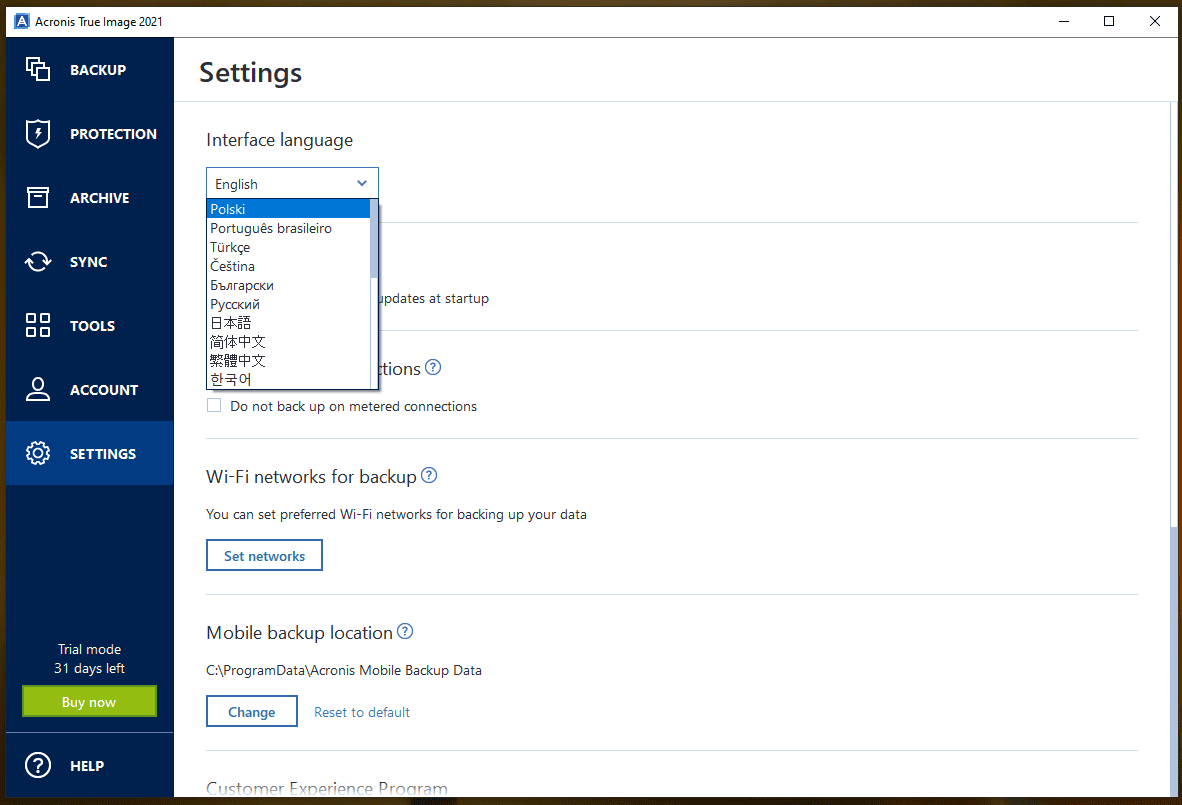
Task: Click the Tools grid icon
Action: [38, 326]
